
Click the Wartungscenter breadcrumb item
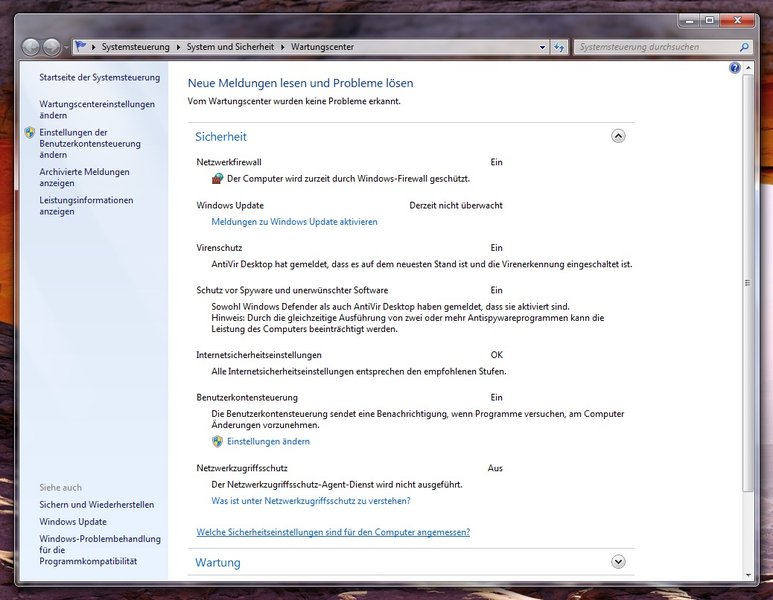pos(322,47)
